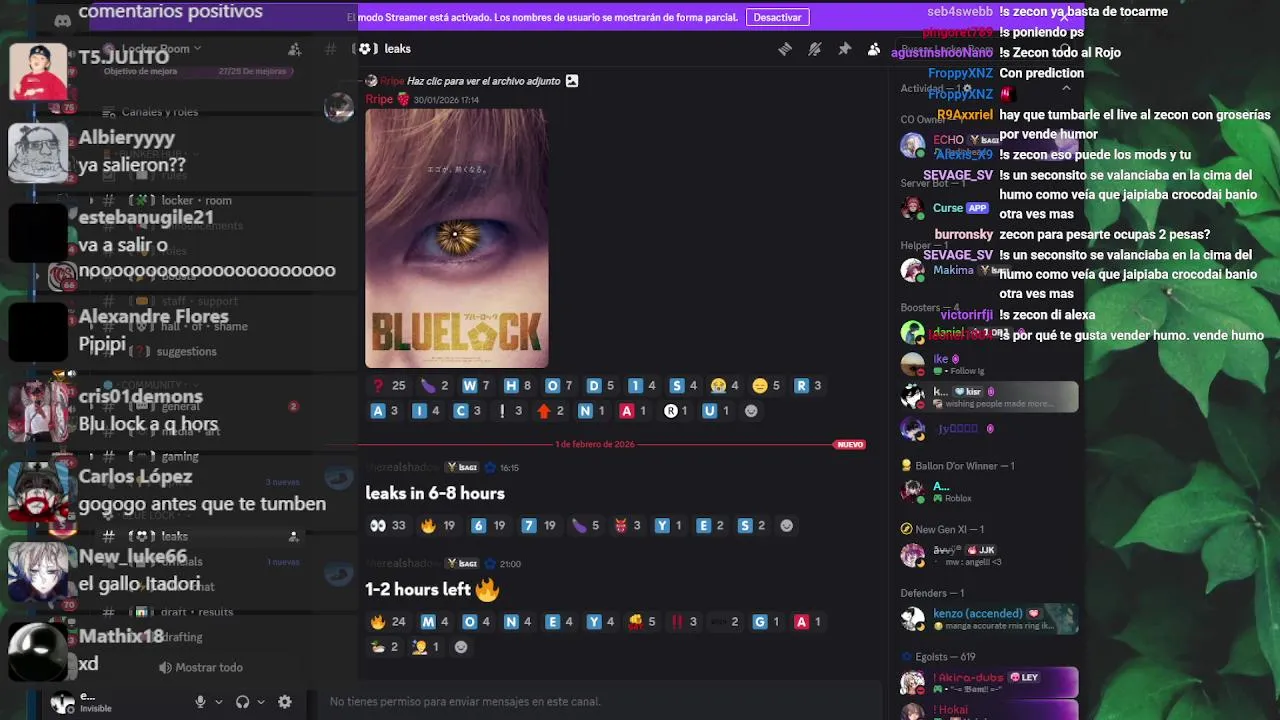Select the 'draft results' channel
Viewport: 1280px width, 720px height.
[x=197, y=612]
